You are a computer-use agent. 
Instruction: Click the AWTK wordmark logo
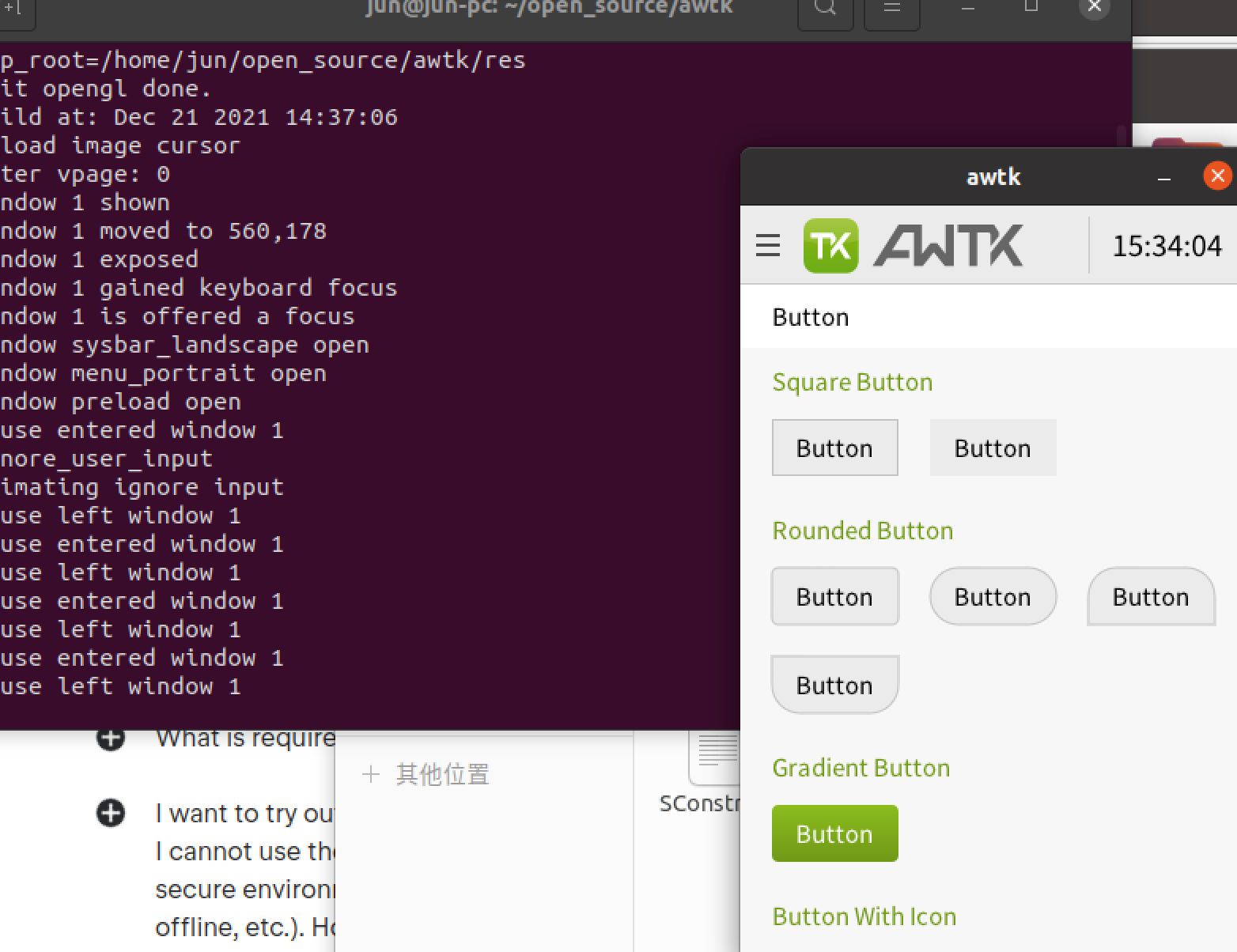coord(947,246)
